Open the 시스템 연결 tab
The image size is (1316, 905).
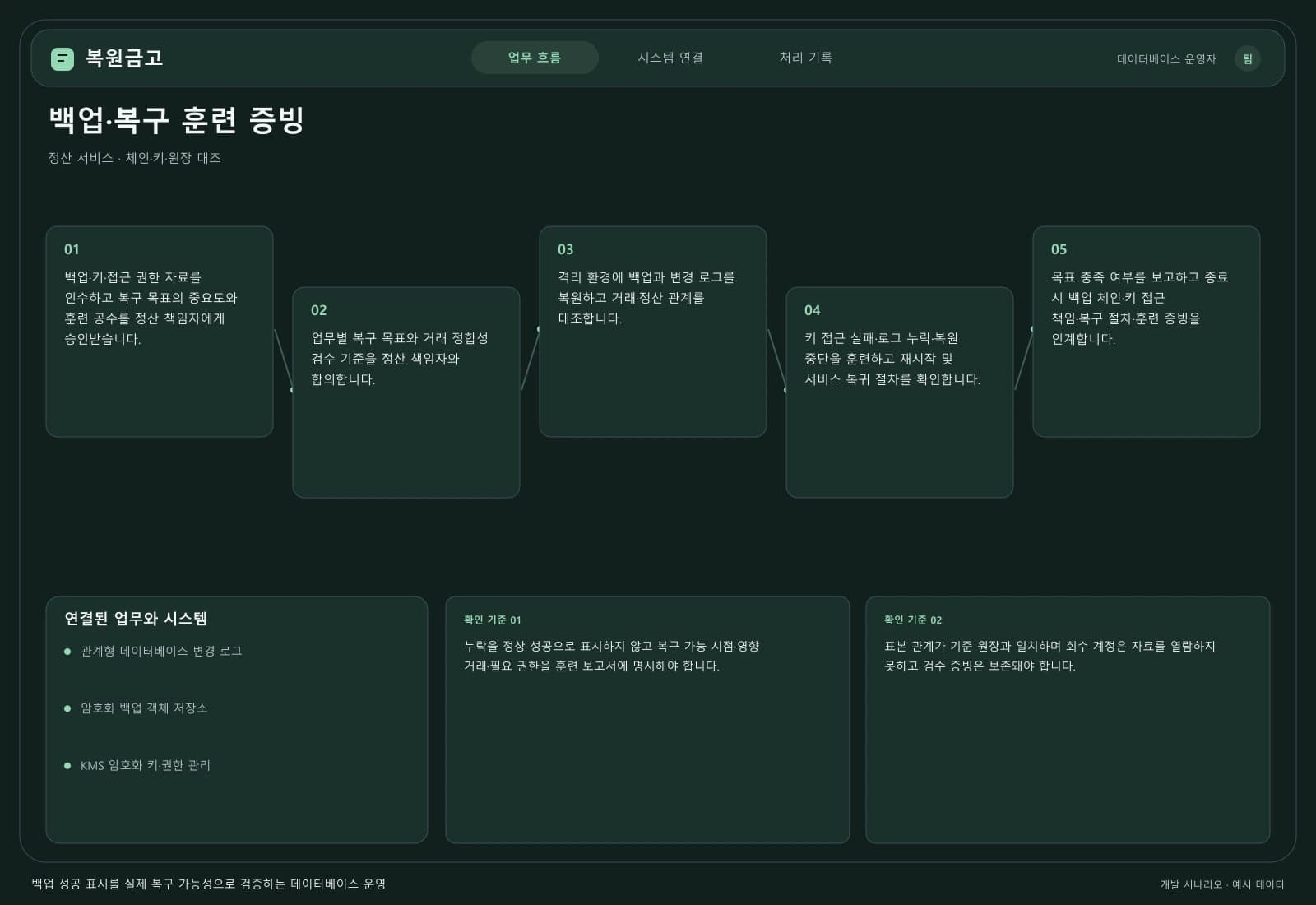point(670,58)
